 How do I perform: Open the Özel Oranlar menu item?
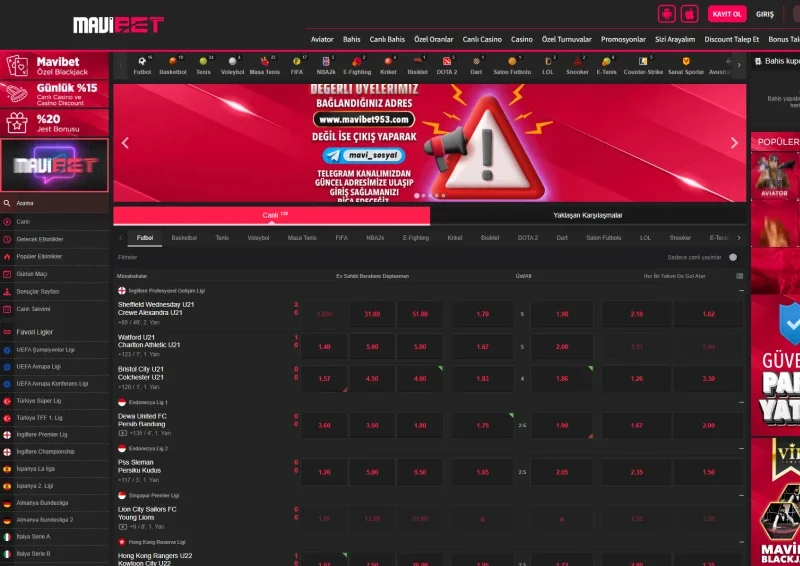point(434,39)
